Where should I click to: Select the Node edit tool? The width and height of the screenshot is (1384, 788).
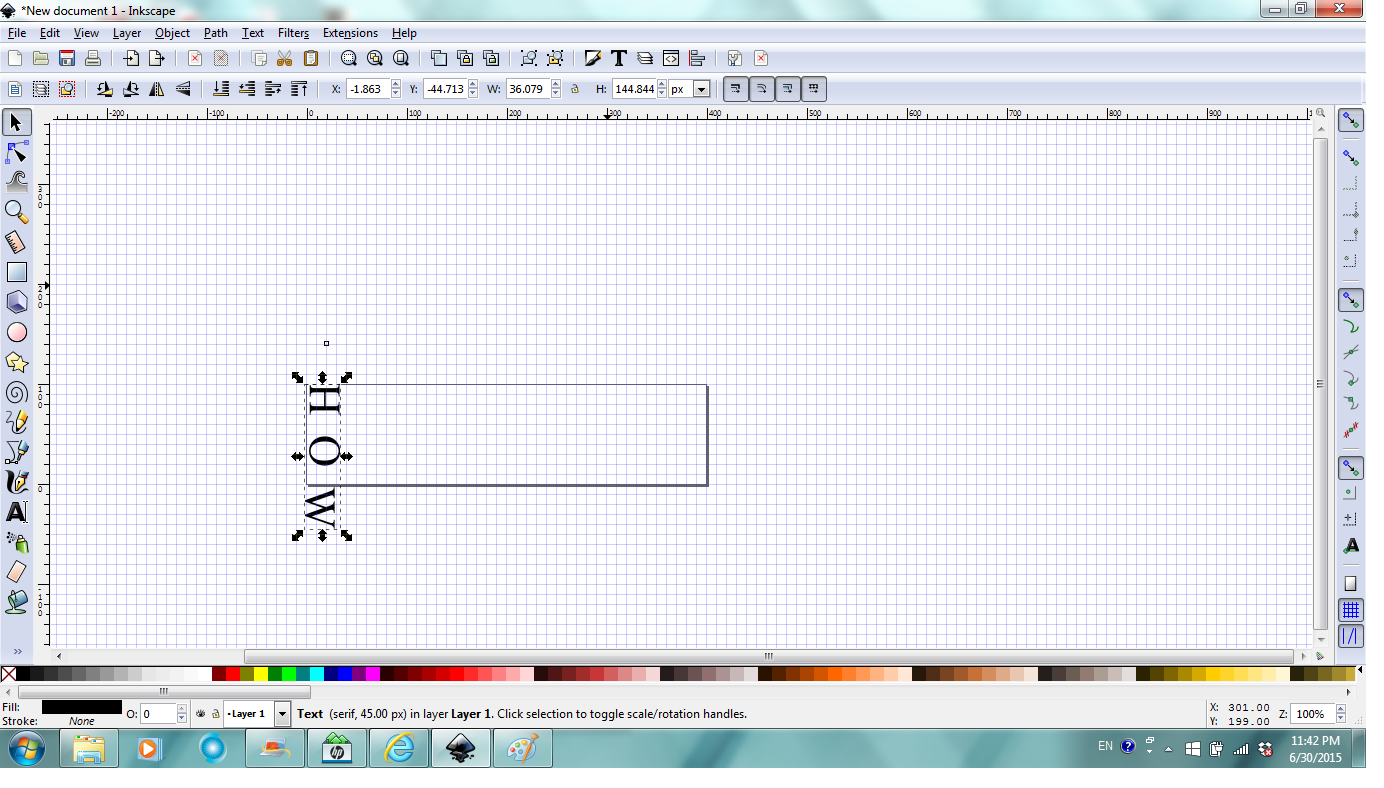tap(17, 152)
